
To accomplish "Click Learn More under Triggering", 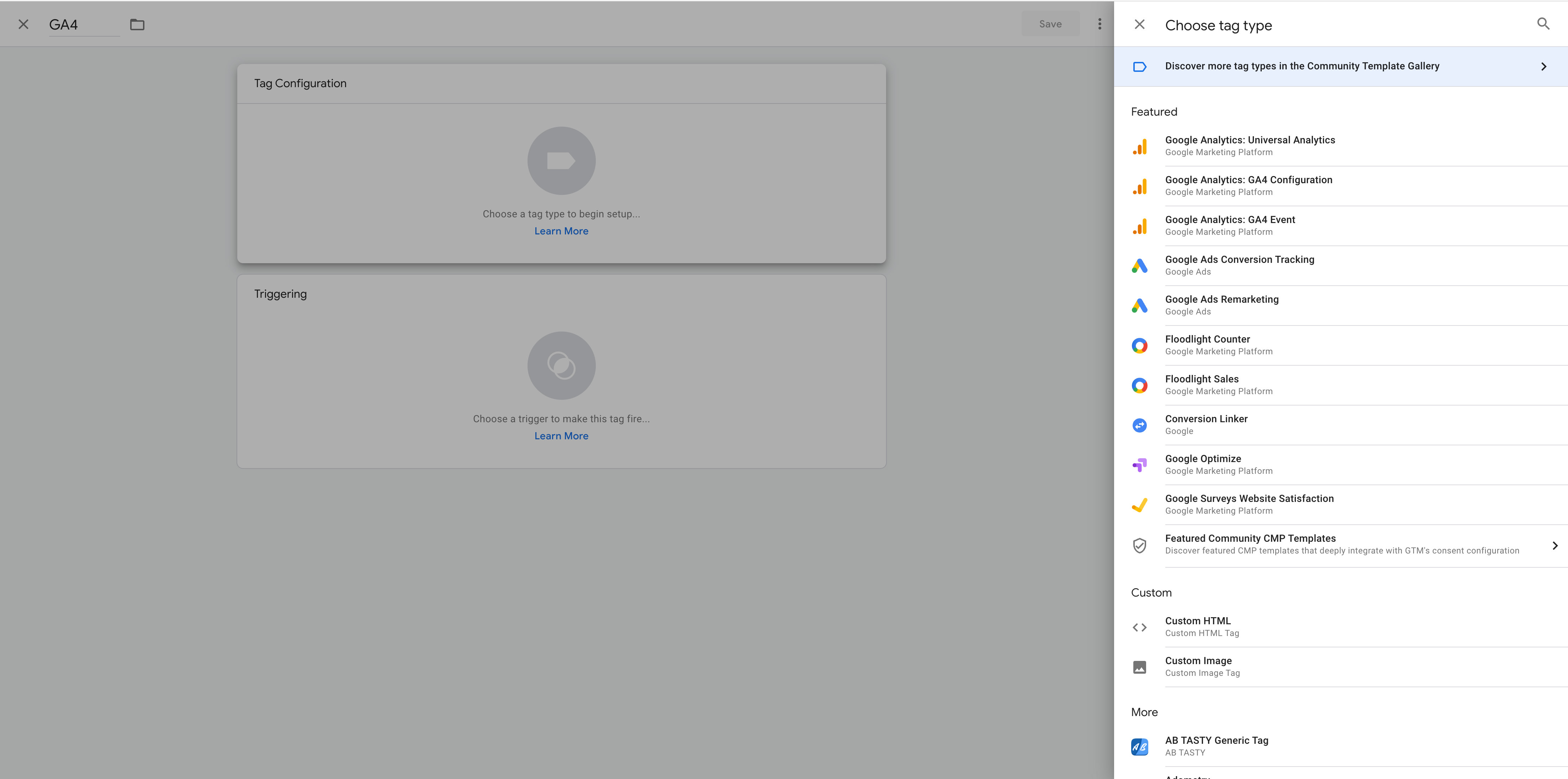I will coord(561,436).
